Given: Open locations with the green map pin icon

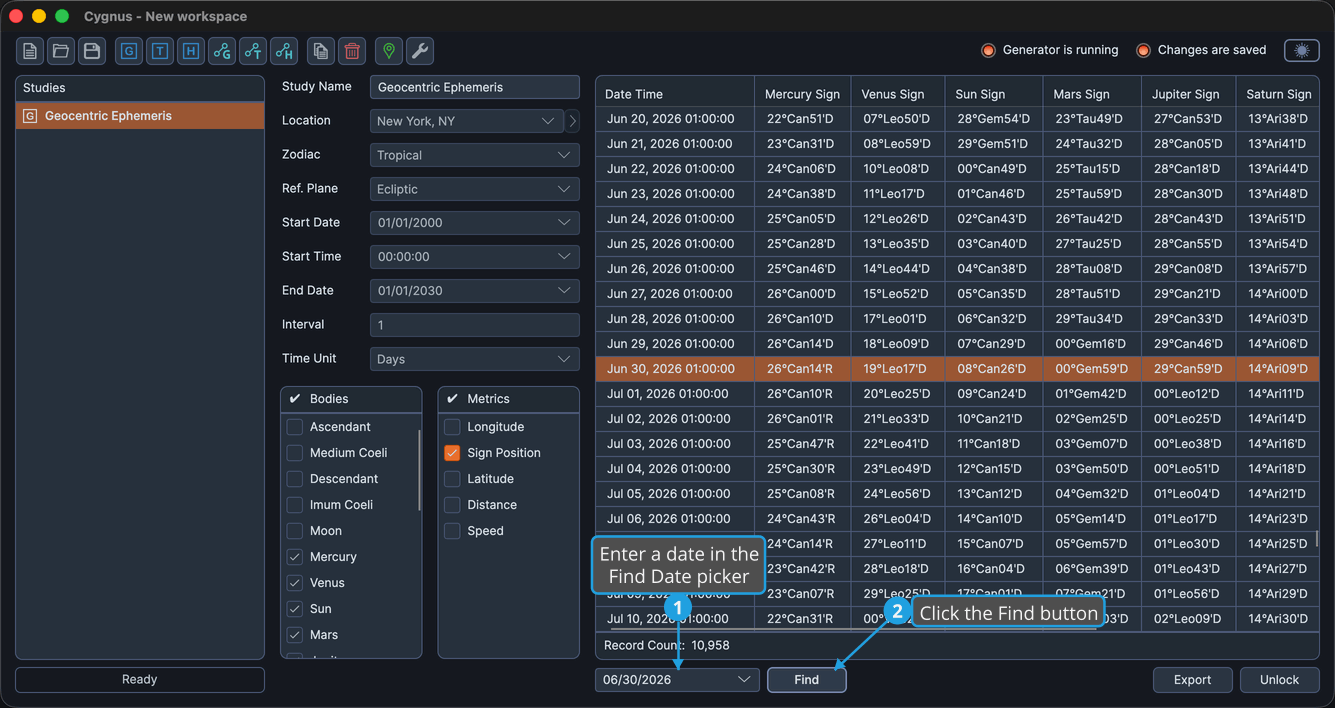Looking at the screenshot, I should pyautogui.click(x=389, y=51).
